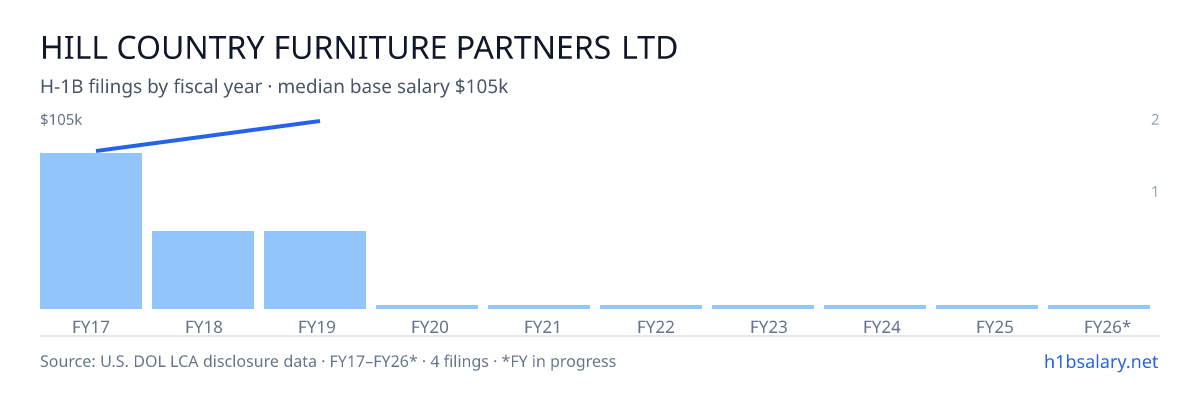Click the FY21 bar stub
Screen dimensions: 1200x400
click(x=539, y=307)
